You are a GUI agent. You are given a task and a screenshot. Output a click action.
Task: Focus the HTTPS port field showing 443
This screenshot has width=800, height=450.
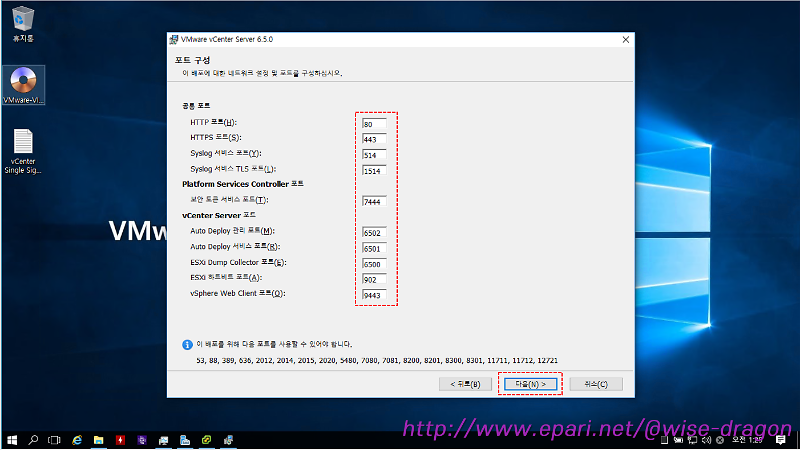tap(374, 139)
